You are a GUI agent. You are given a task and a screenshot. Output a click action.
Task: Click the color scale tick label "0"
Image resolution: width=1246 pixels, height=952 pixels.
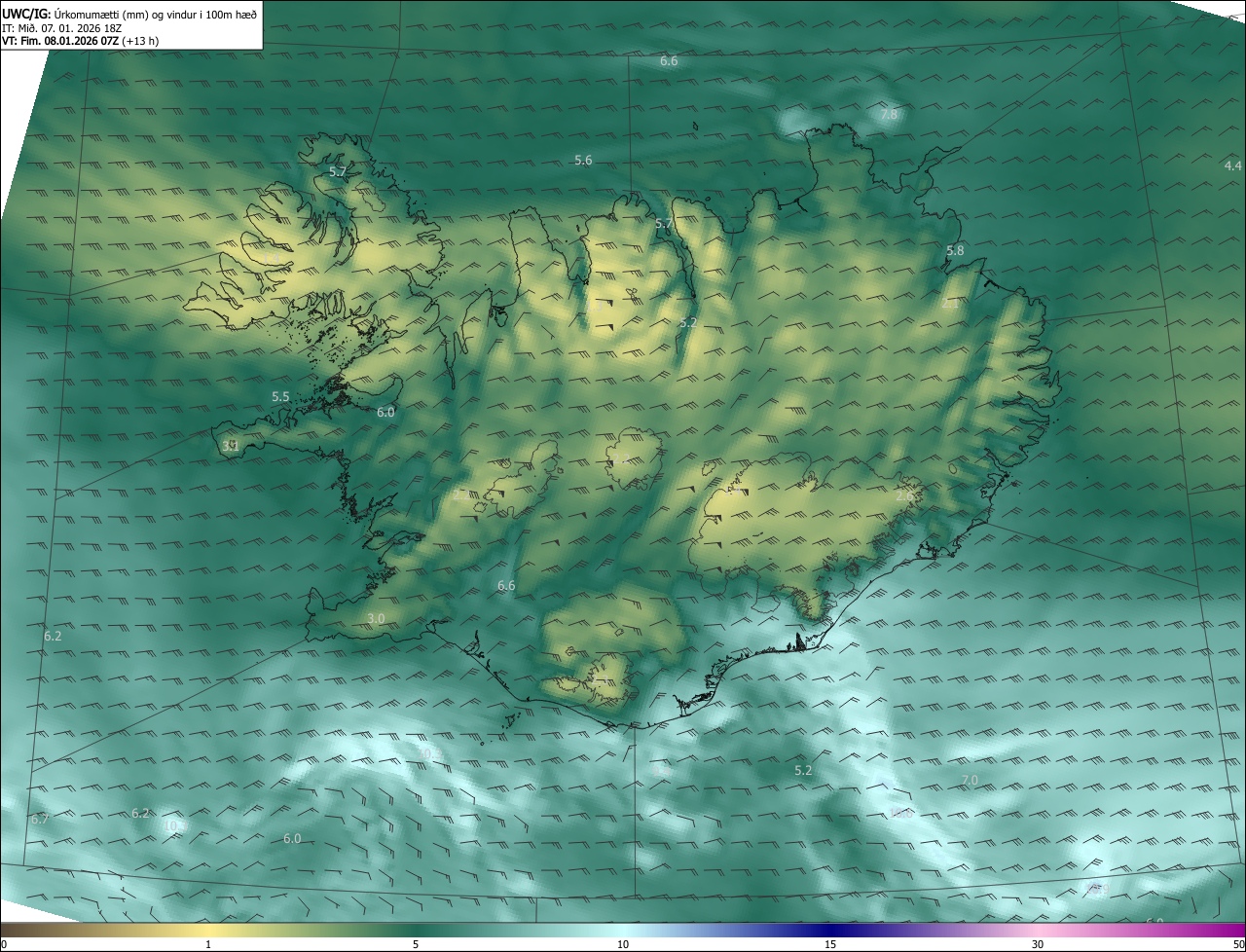coord(4,944)
